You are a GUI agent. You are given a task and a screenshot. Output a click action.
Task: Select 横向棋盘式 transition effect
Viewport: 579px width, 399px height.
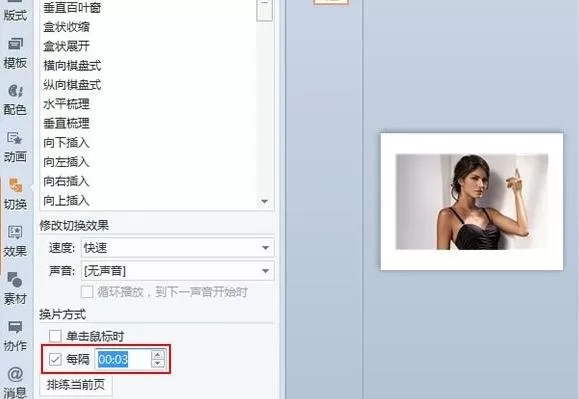(72, 66)
